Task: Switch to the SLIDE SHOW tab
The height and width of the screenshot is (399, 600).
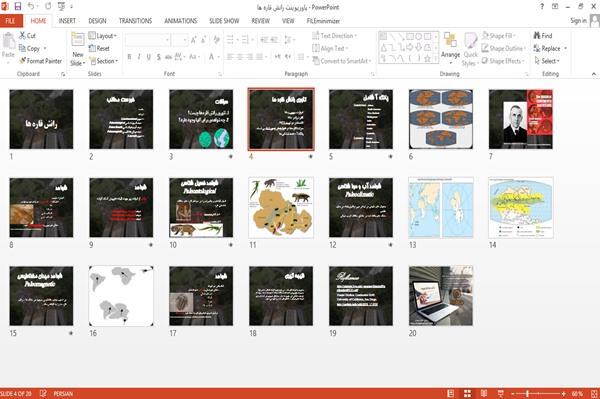Action: (224, 21)
